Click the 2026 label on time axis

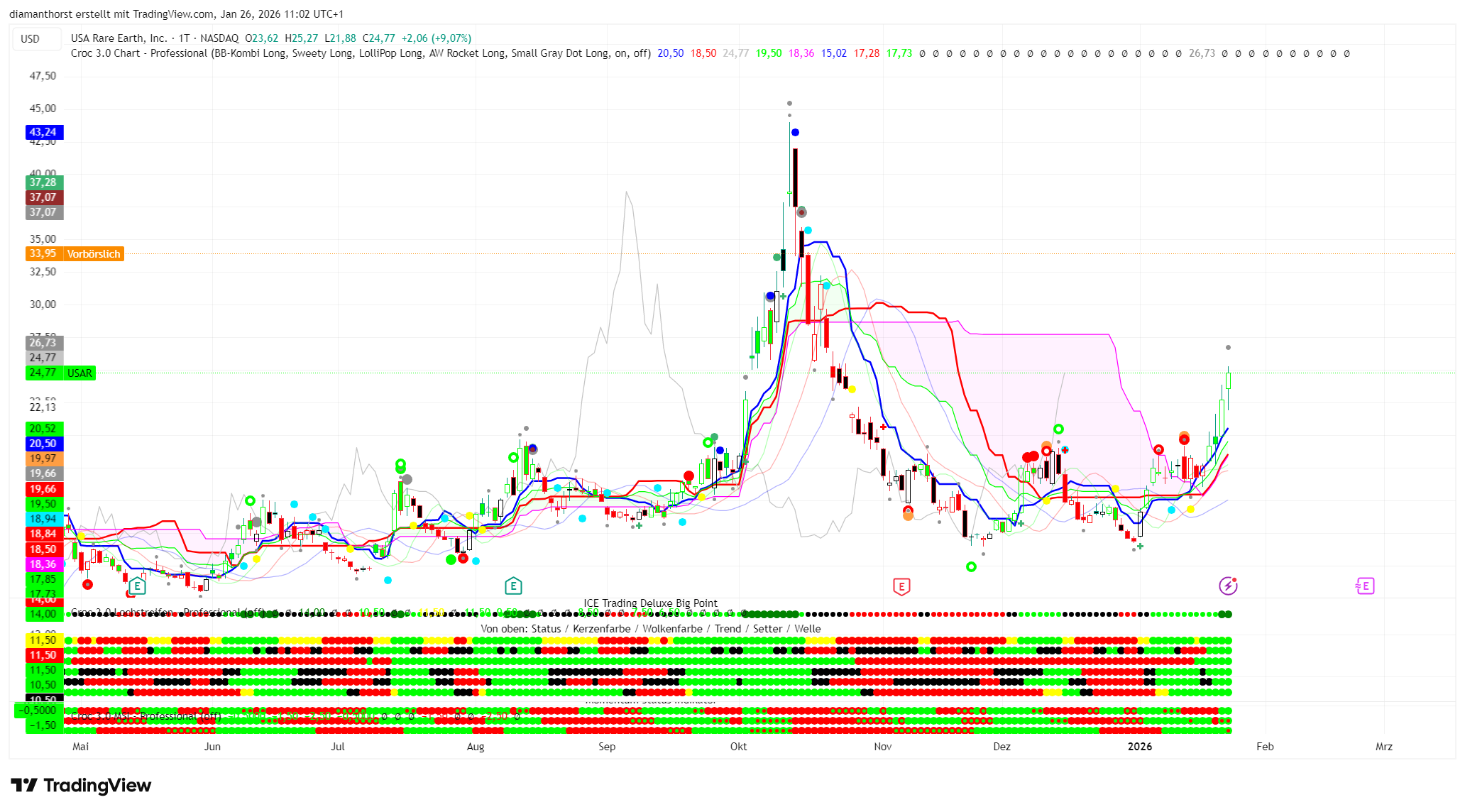pos(1140,747)
